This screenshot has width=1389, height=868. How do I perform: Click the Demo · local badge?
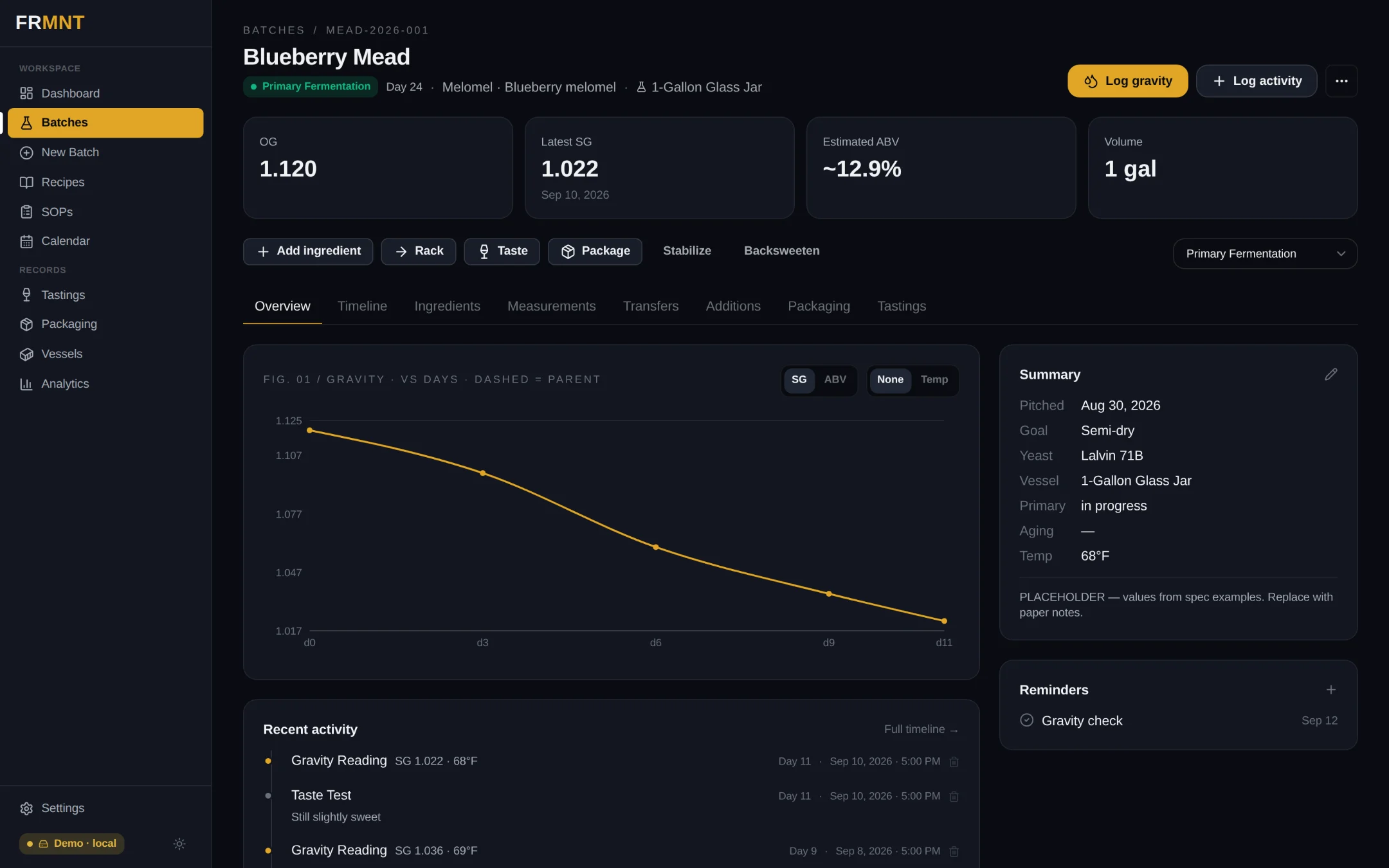[72, 844]
